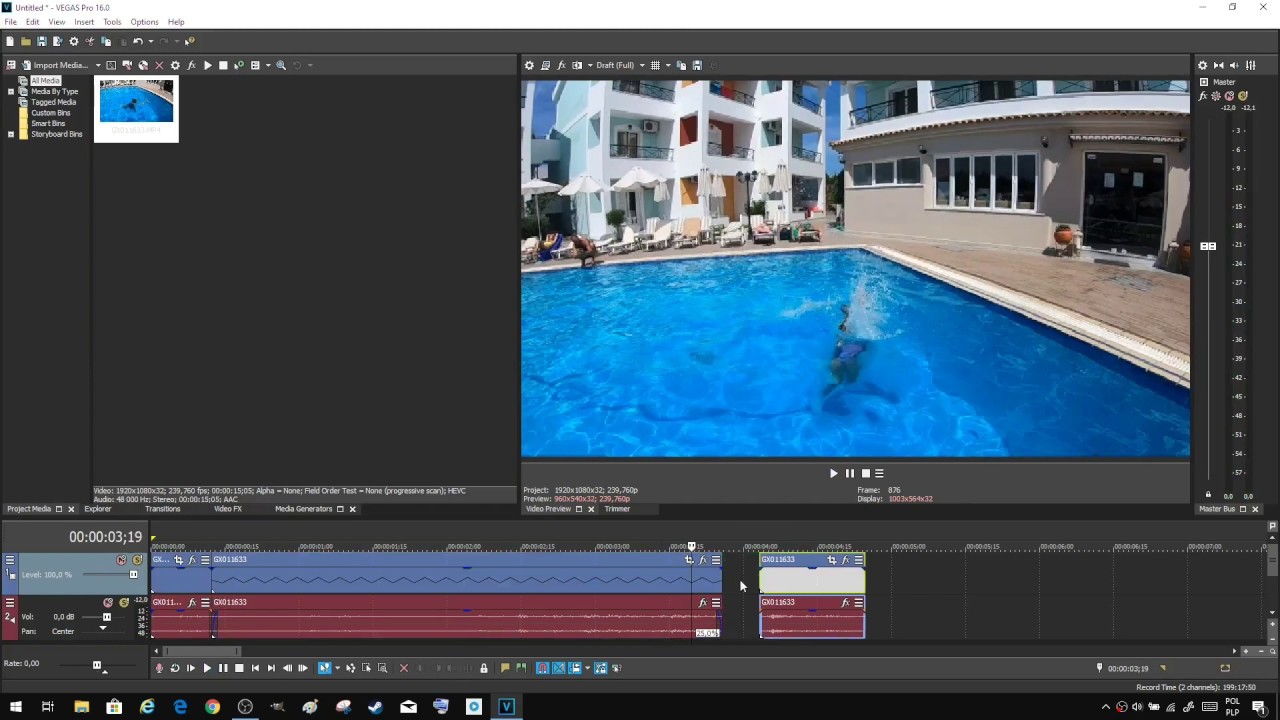Image resolution: width=1280 pixels, height=720 pixels.
Task: Create a new project from main toolbar
Action: pyautogui.click(x=10, y=41)
